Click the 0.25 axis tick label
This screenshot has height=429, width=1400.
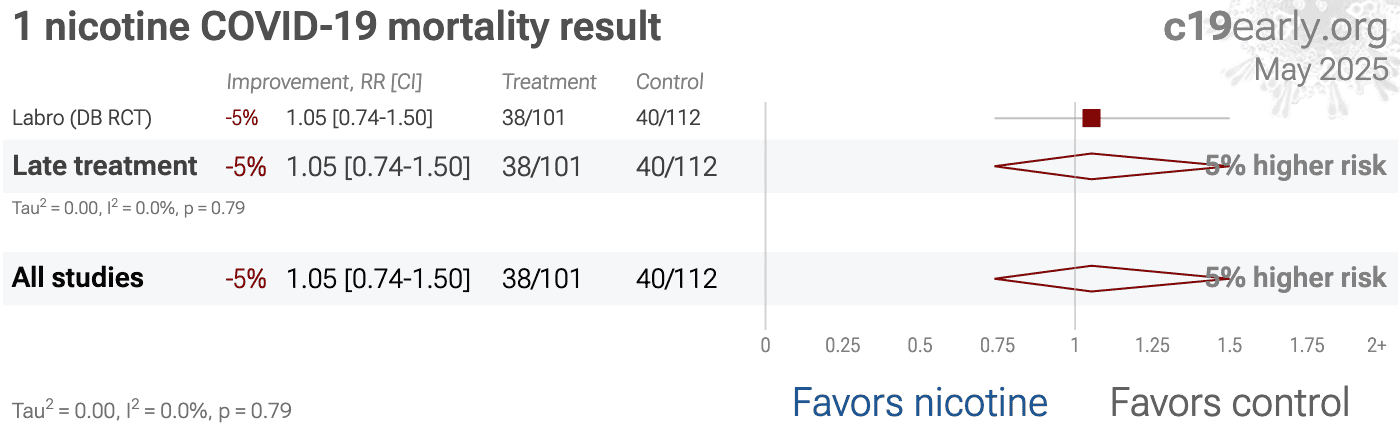[x=842, y=346]
